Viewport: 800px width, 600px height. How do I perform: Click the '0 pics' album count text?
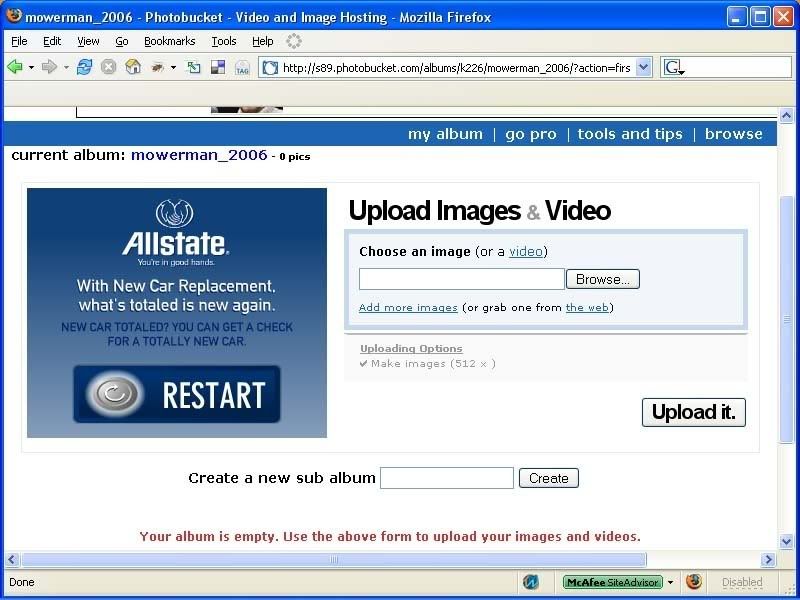(x=294, y=157)
